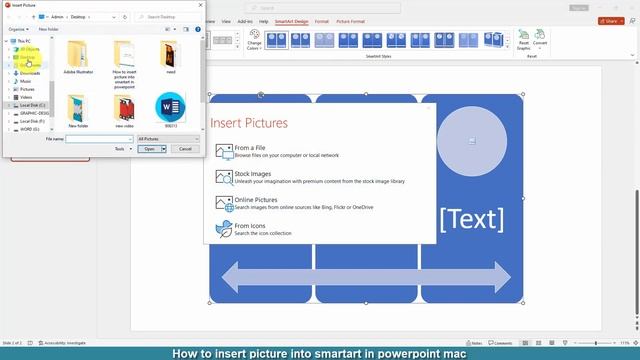Switch to the SmartArt Design tab

point(291,21)
